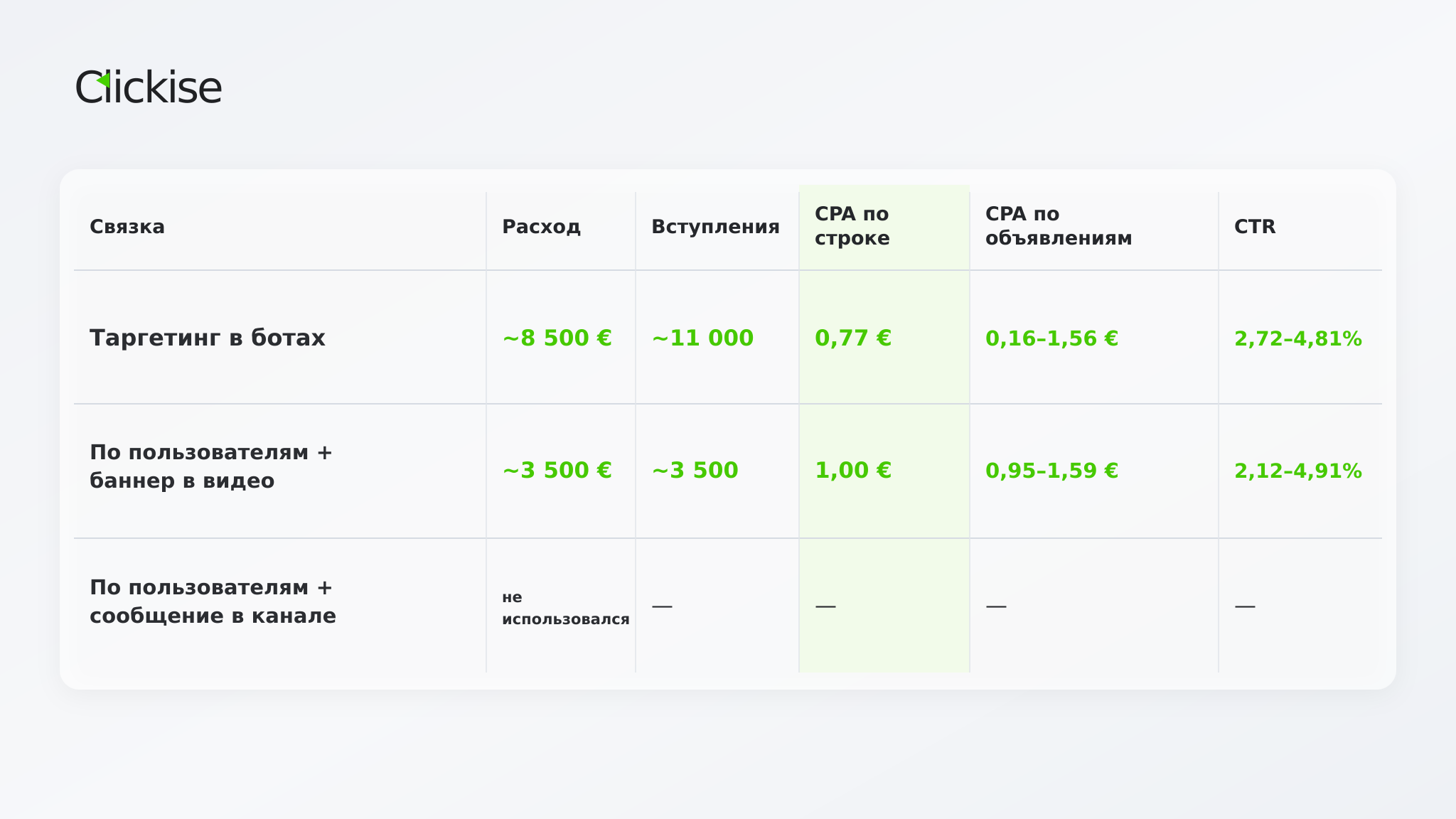Click the ~11 000 joins value
The height and width of the screenshot is (819, 1456).
tap(702, 338)
